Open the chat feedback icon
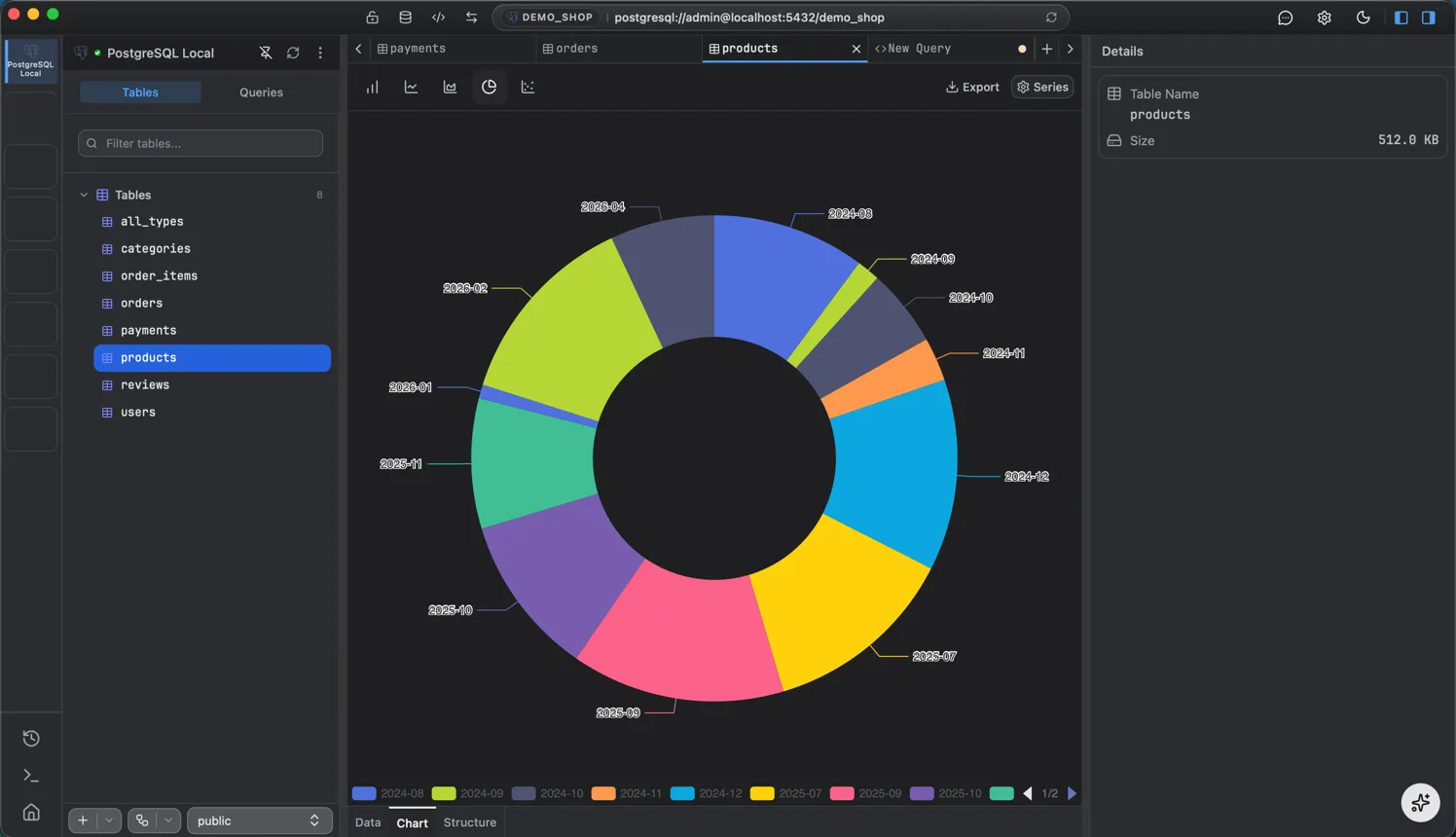The image size is (1456, 837). (x=1285, y=18)
